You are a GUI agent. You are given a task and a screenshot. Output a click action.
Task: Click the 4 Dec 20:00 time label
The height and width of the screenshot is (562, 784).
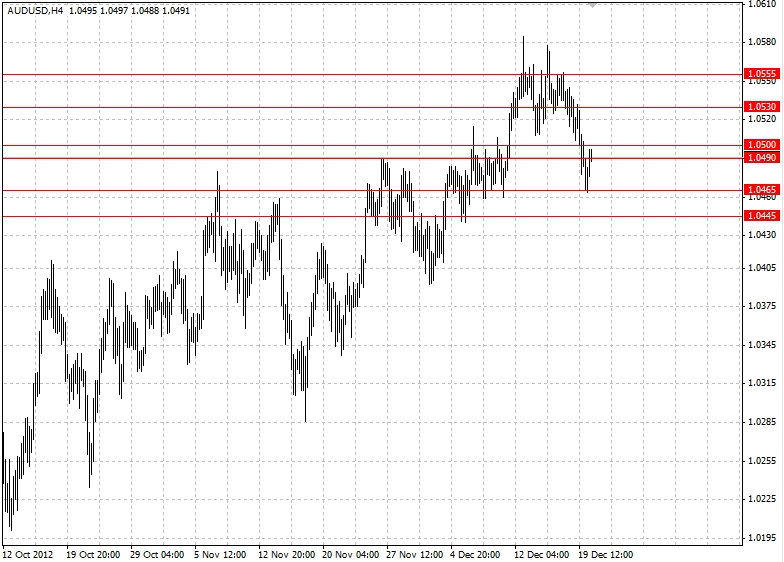475,554
